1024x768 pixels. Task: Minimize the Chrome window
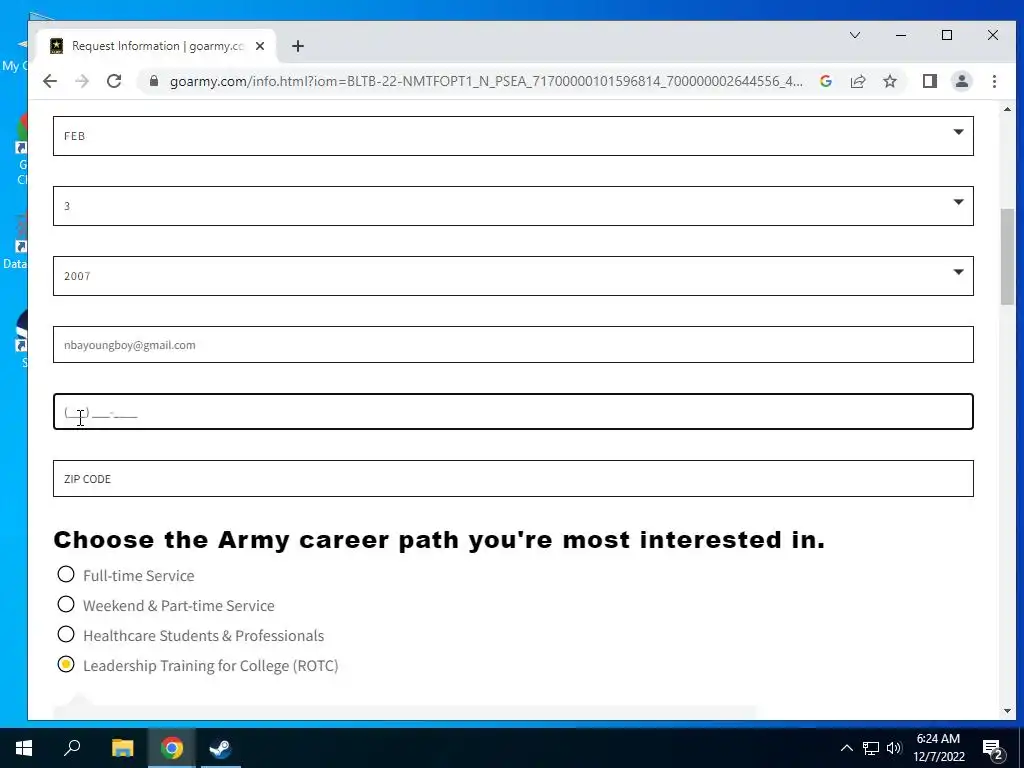point(901,35)
